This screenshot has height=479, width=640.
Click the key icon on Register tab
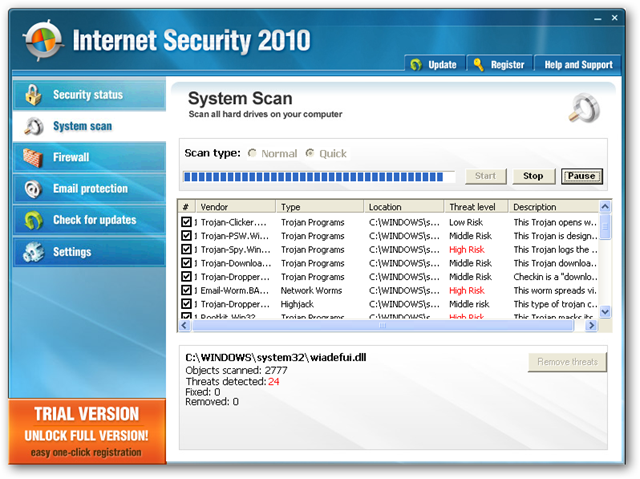[479, 64]
